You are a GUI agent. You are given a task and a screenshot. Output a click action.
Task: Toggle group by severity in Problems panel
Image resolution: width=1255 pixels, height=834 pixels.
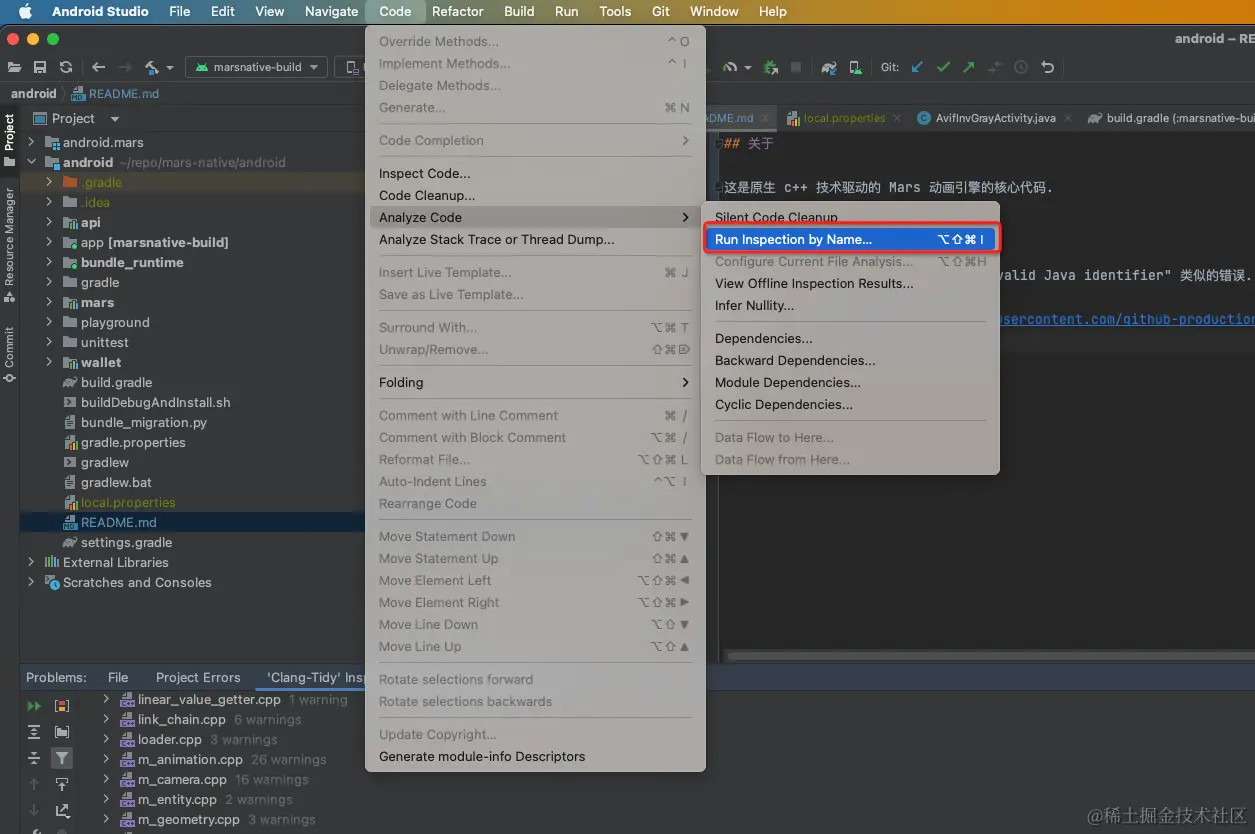(x=62, y=706)
